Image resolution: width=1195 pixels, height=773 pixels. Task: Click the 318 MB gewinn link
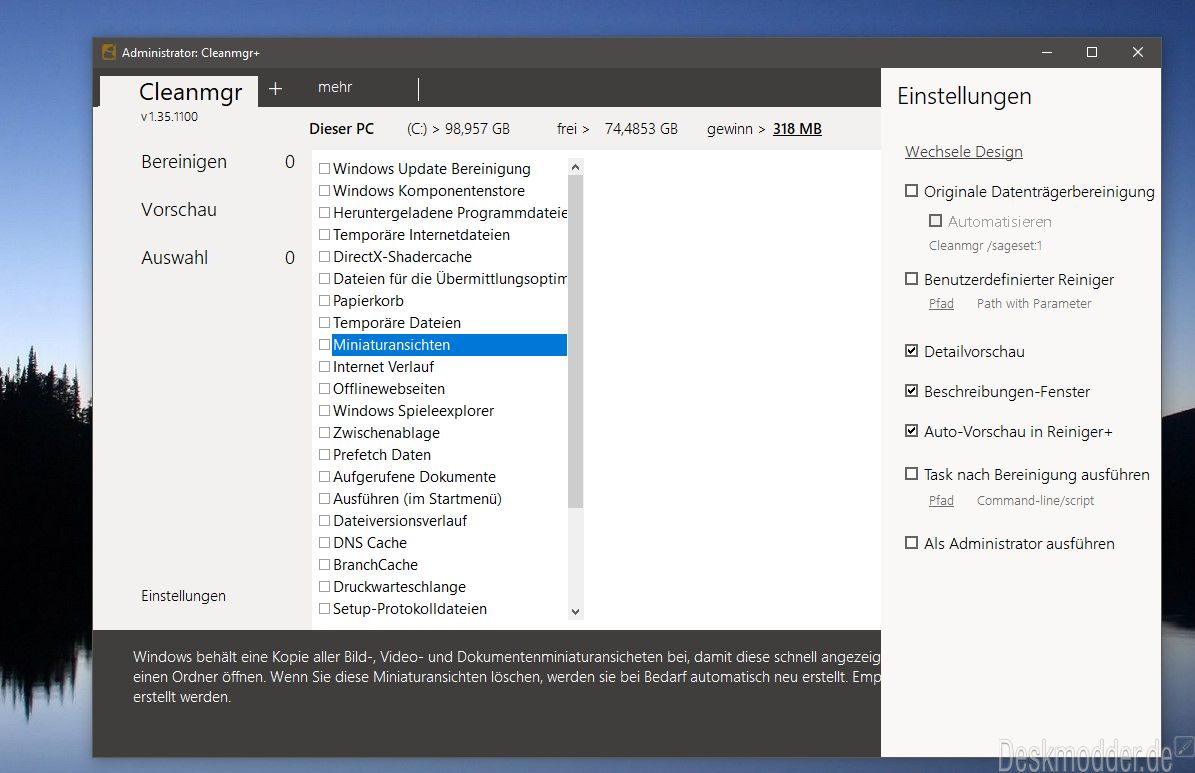797,129
